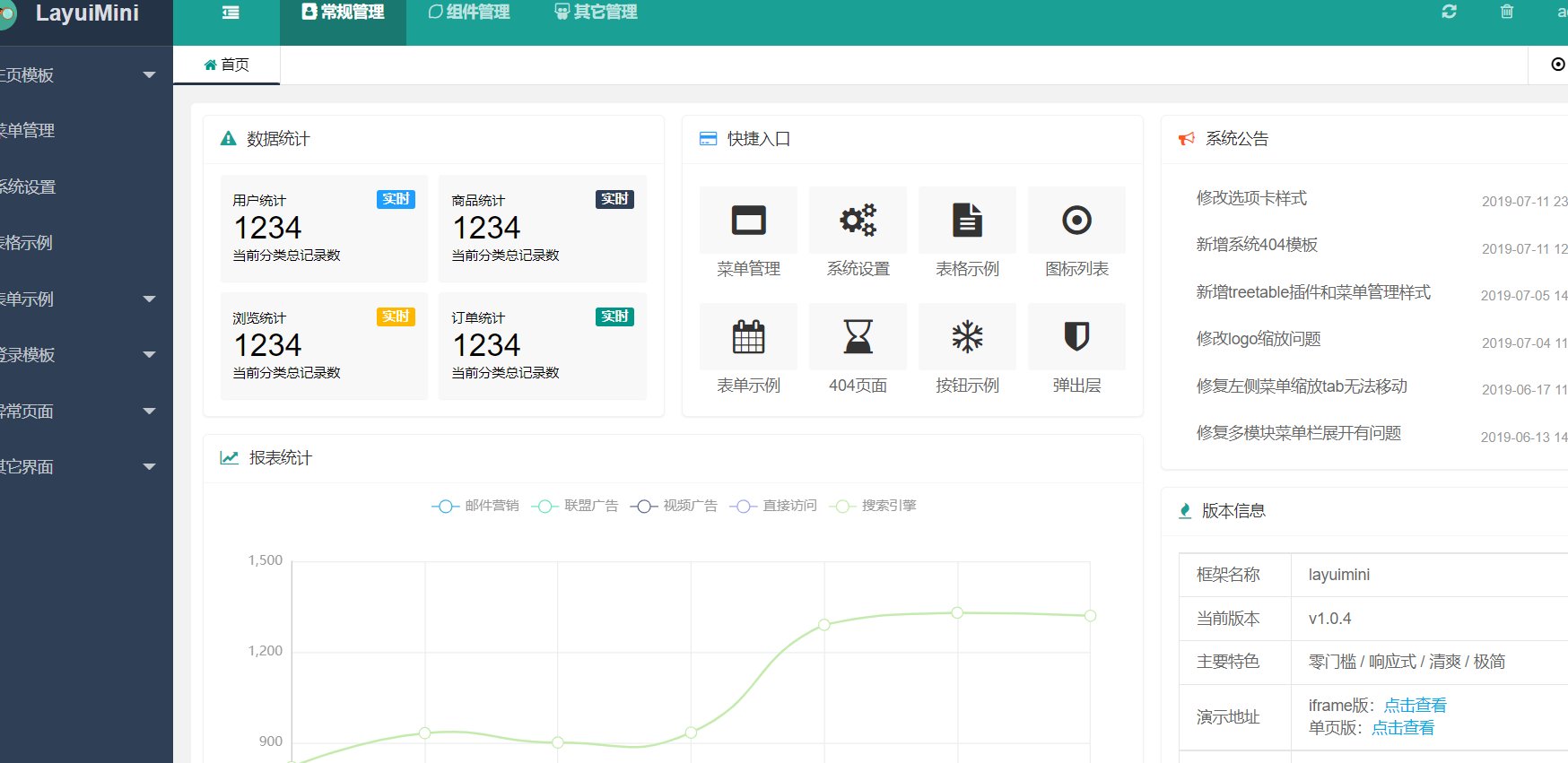Open the iframe版 点击查看 link
This screenshot has width=1568, height=763.
pos(1416,706)
